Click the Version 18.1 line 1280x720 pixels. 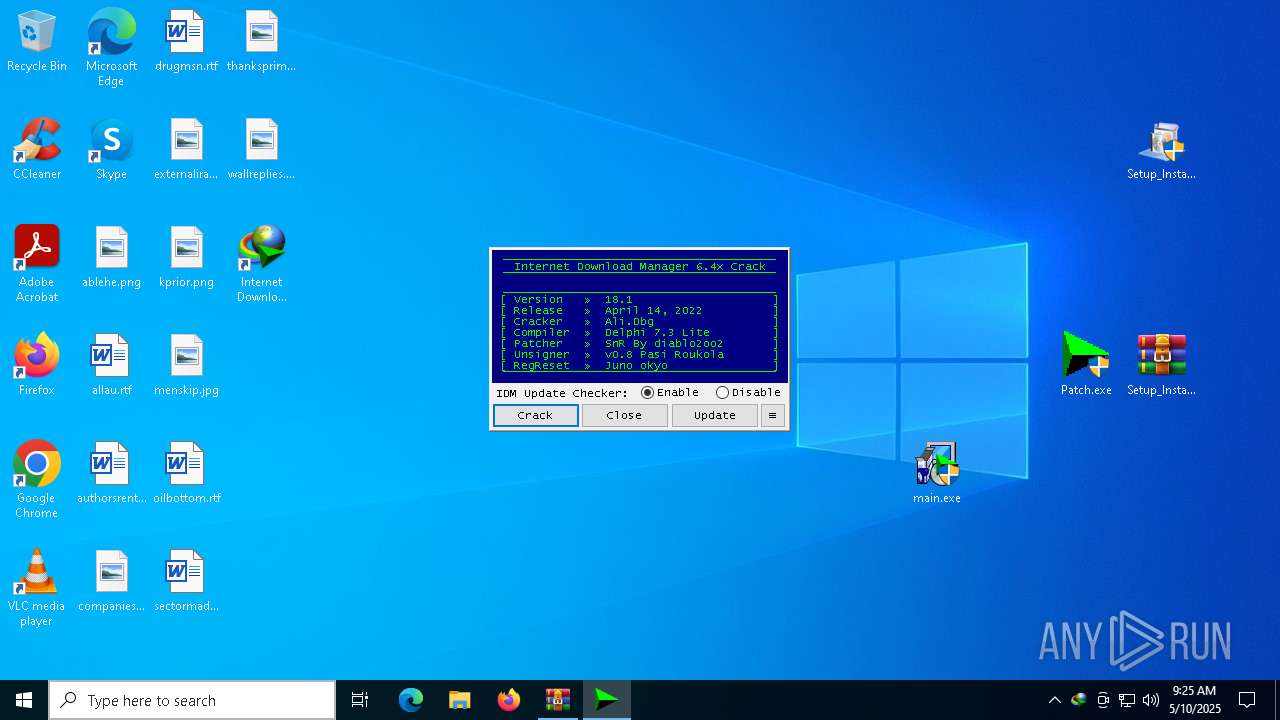pyautogui.click(x=639, y=299)
